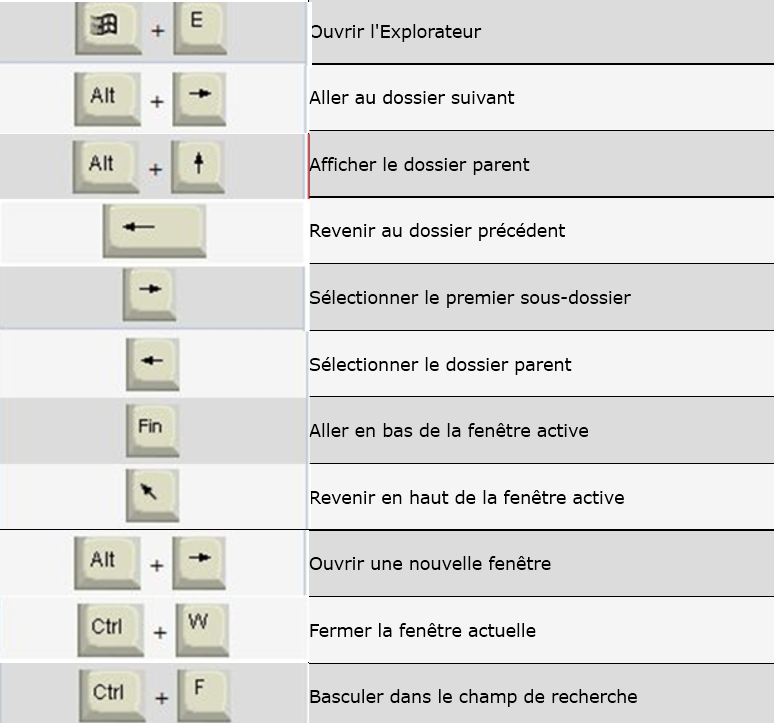The width and height of the screenshot is (774, 723).
Task: Click Ctrl key in Fermer la fenêtre row
Action: 111,630
